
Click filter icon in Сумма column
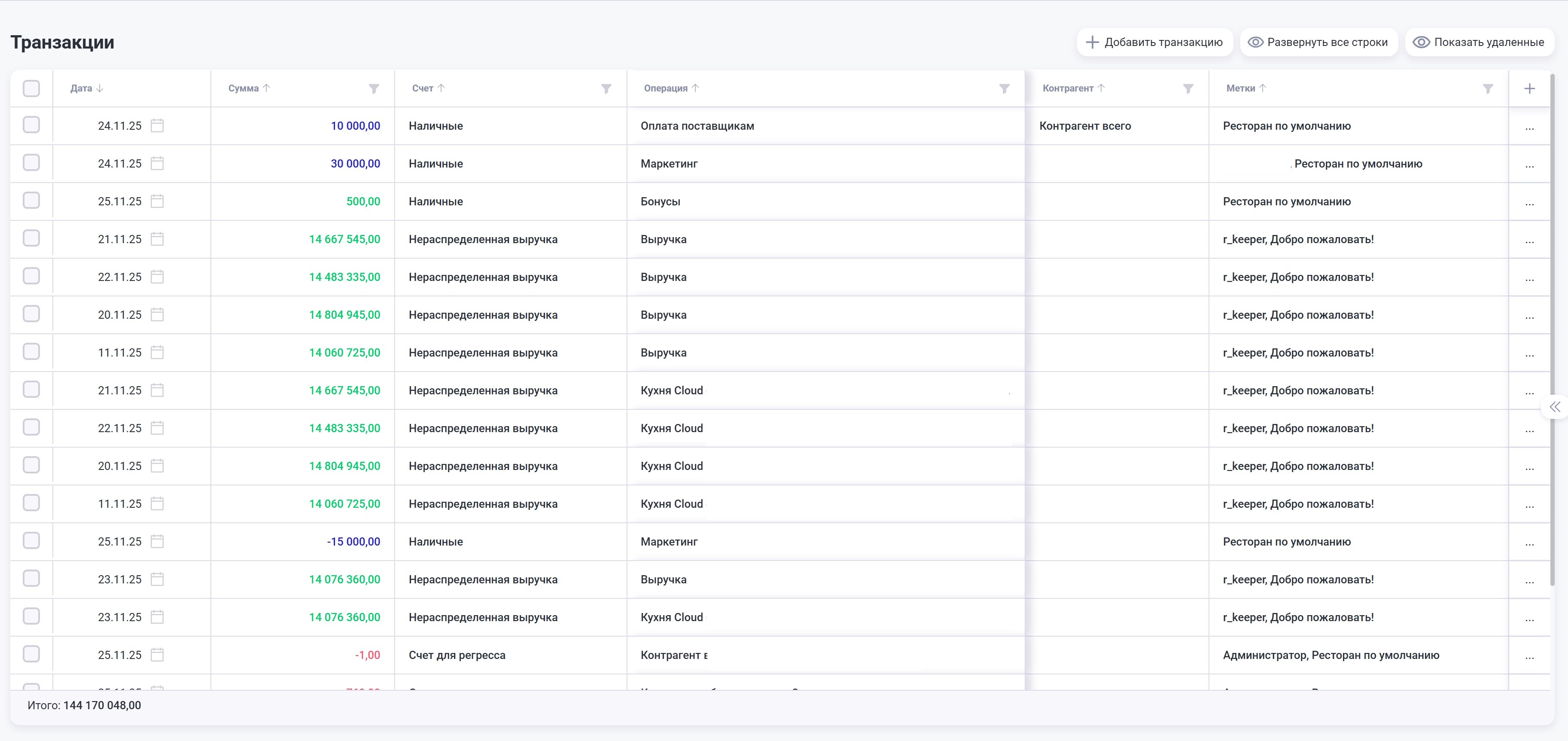click(x=374, y=89)
